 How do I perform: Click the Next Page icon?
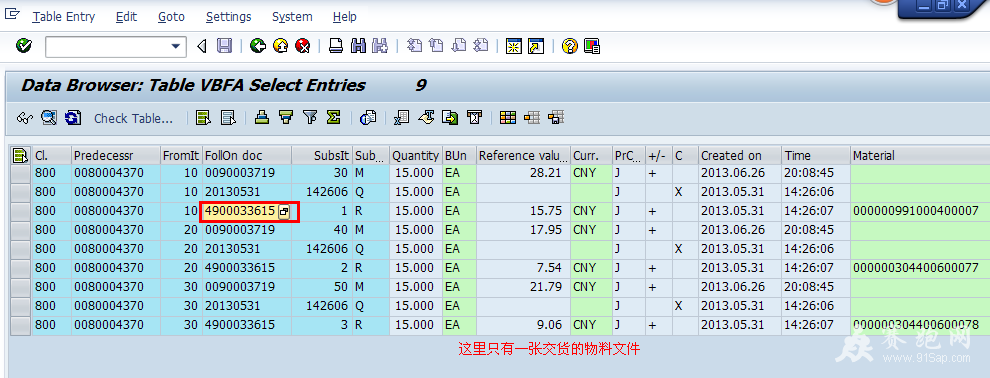coord(458,46)
